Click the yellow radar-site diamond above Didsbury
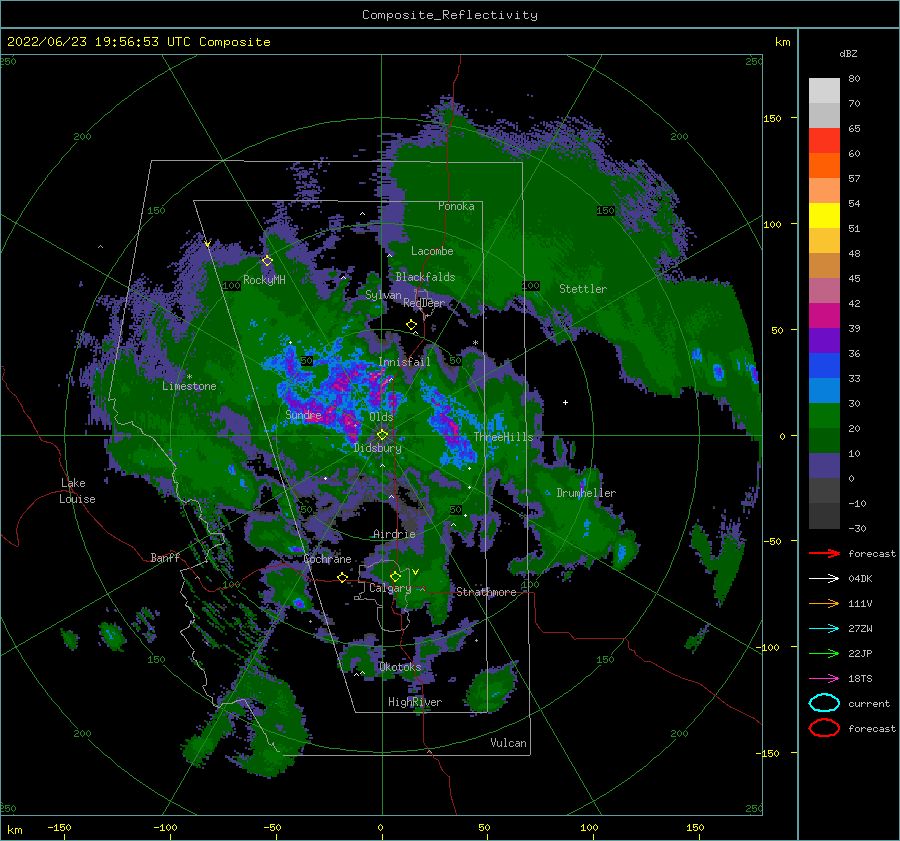Image resolution: width=900 pixels, height=841 pixels. pyautogui.click(x=382, y=435)
